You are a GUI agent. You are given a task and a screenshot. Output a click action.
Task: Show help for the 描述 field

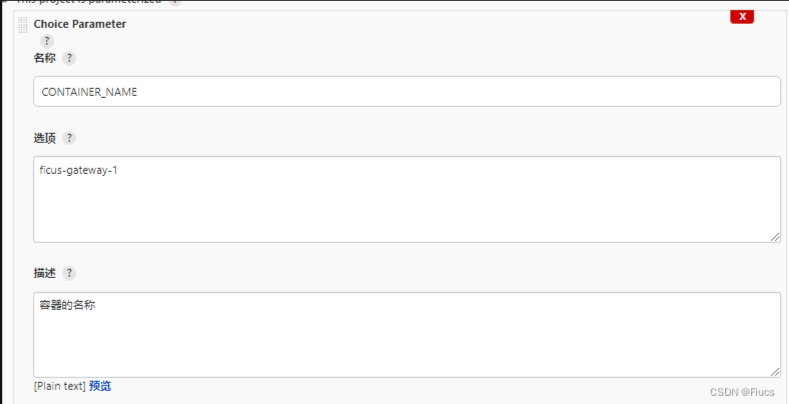pos(69,273)
